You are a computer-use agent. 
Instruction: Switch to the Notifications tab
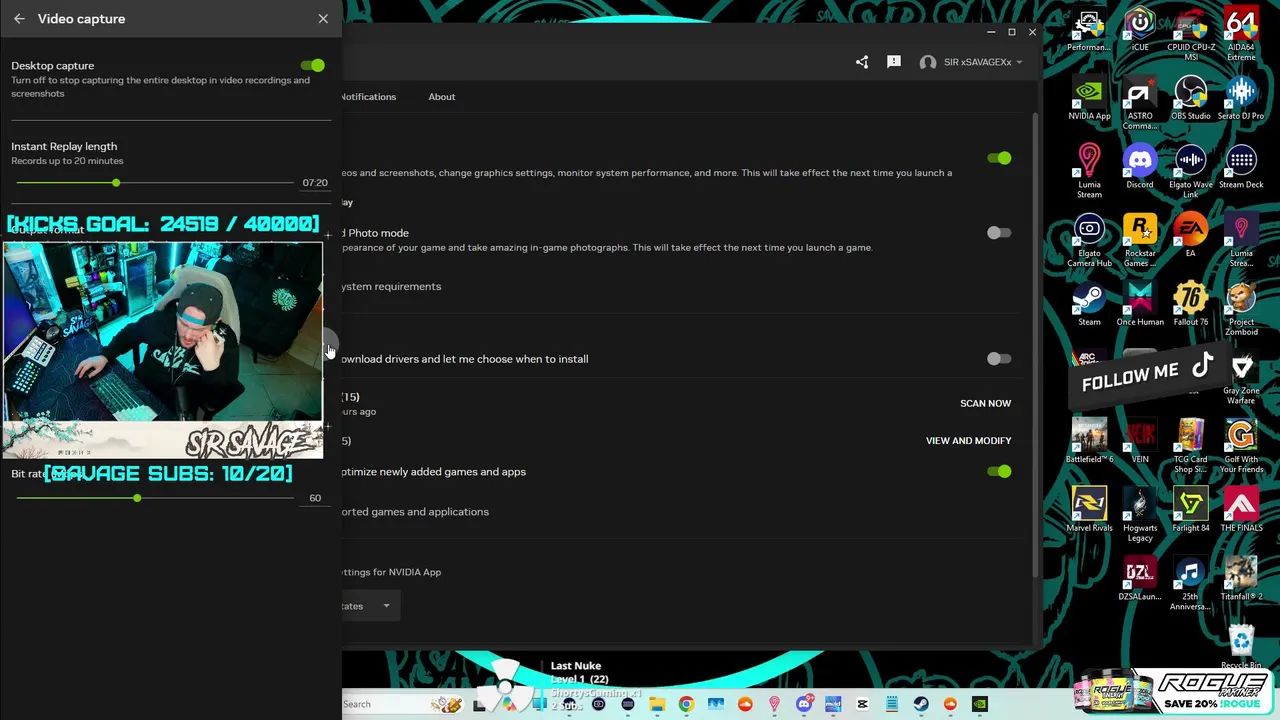coord(368,97)
